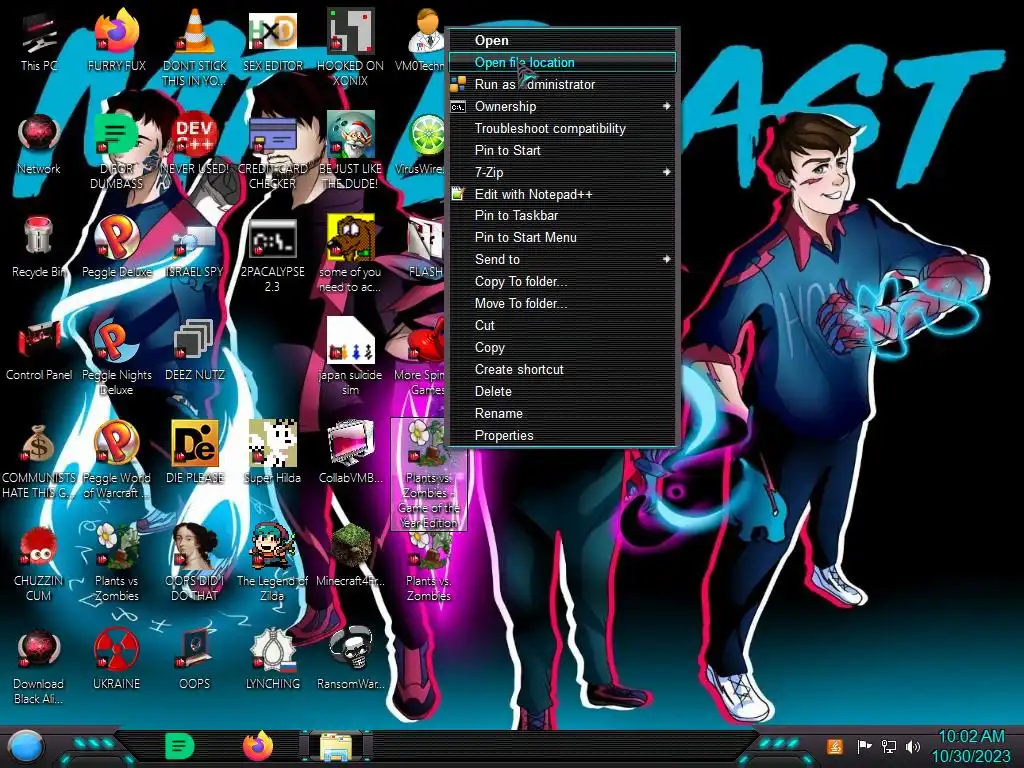1024x768 pixels.
Task: Select the COMMUNISTS HATE THIS money bag icon
Action: 39,461
